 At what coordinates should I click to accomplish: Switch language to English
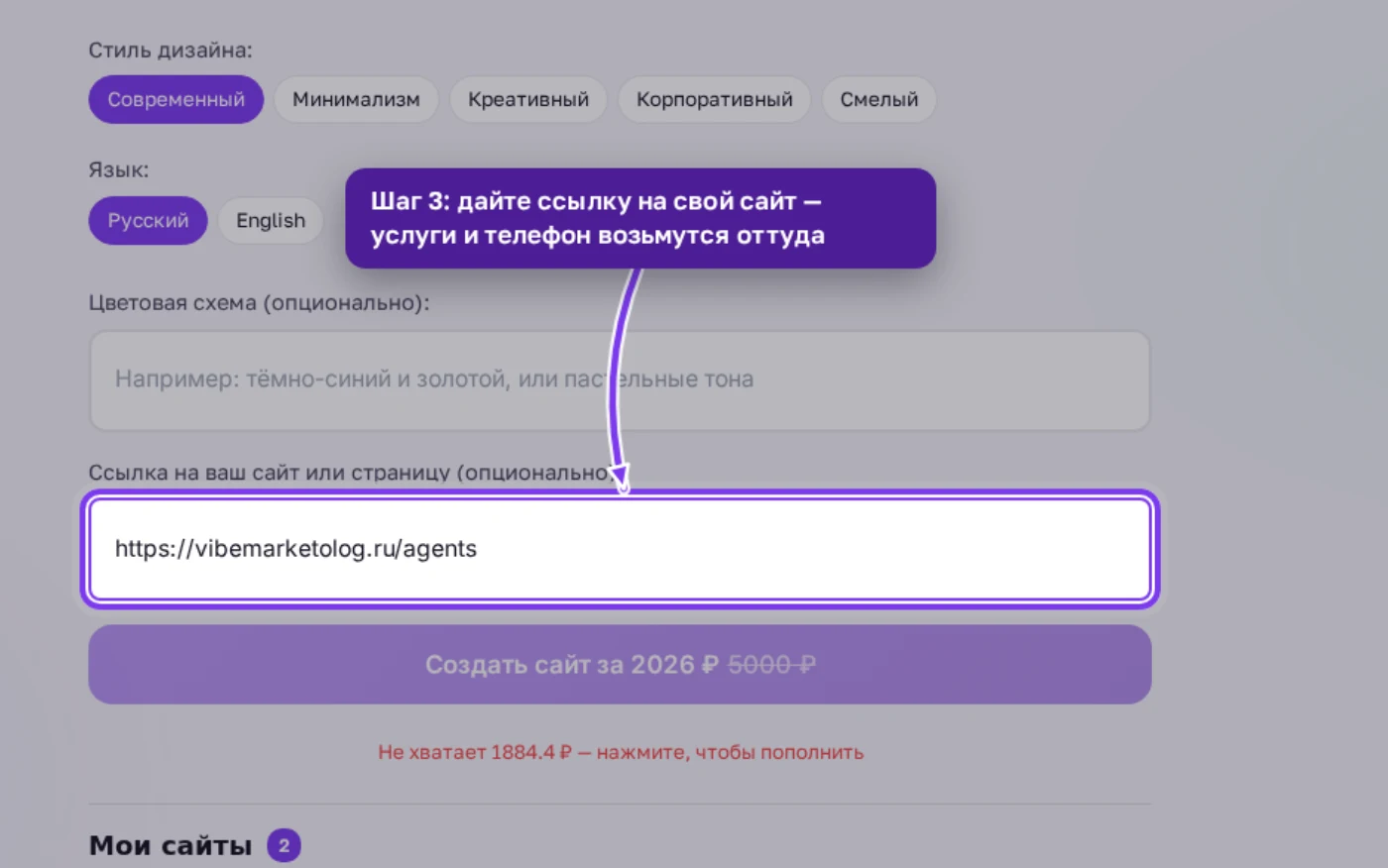point(271,220)
